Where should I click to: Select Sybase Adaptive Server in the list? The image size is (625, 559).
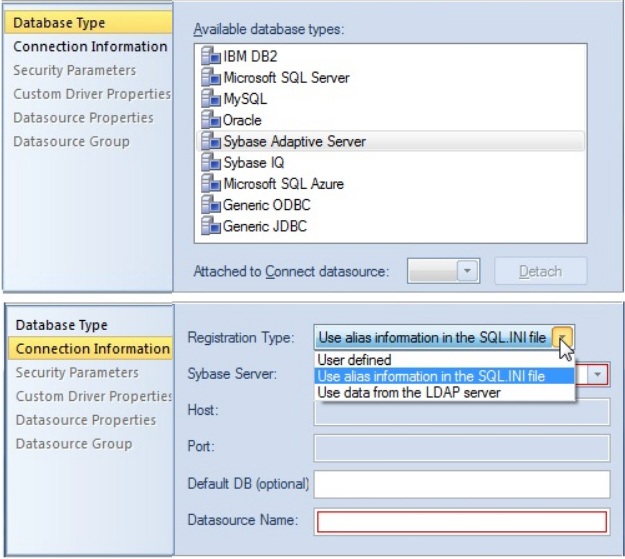tap(390, 141)
